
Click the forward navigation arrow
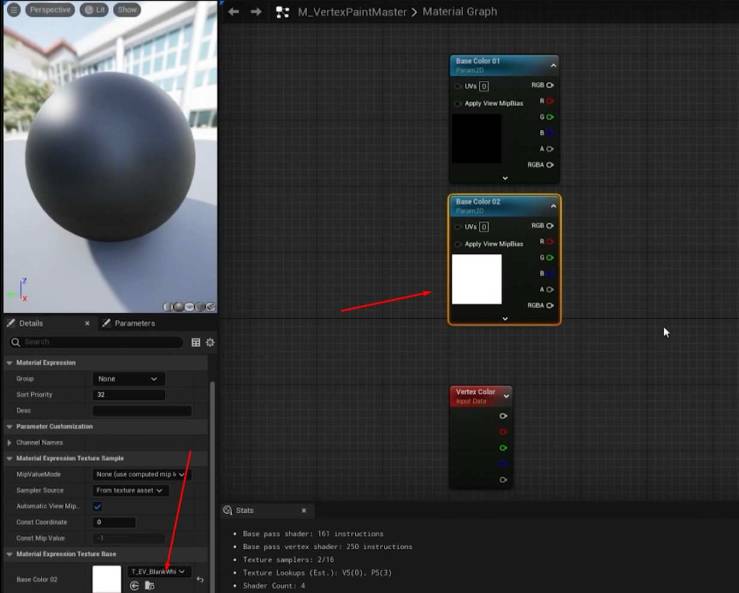pos(256,12)
